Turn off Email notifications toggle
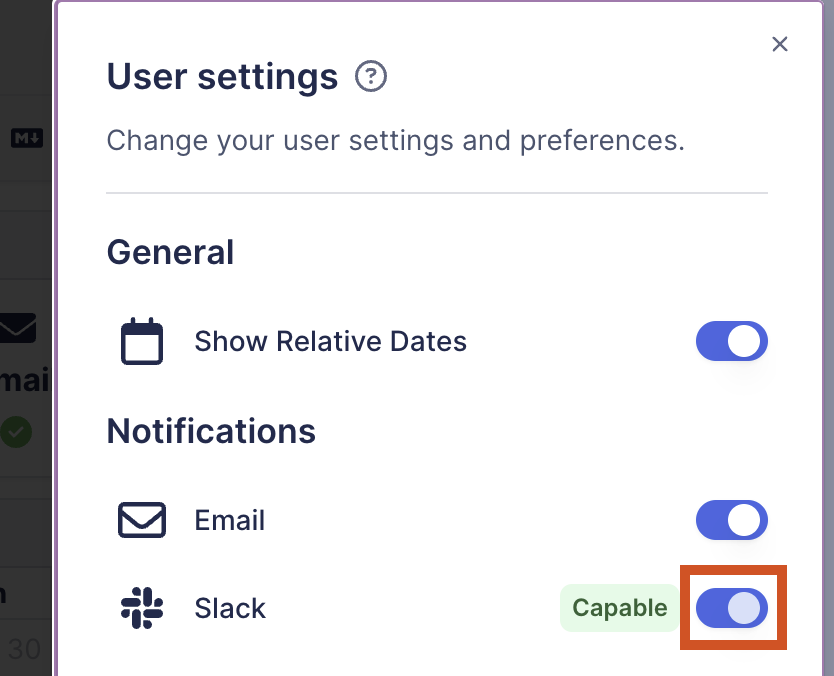The width and height of the screenshot is (834, 676). [731, 521]
